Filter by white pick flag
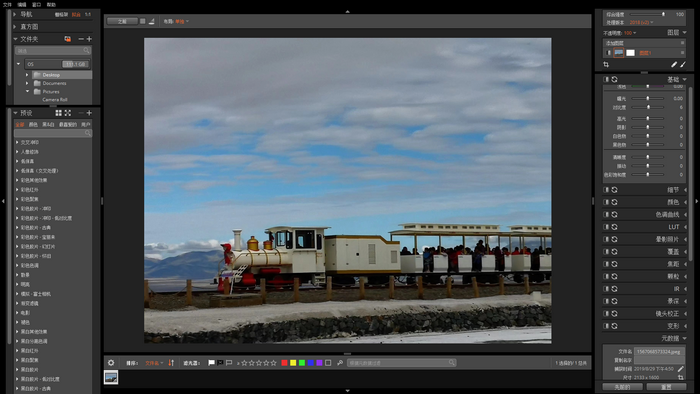Viewport: 700px width, 394px height. click(212, 363)
